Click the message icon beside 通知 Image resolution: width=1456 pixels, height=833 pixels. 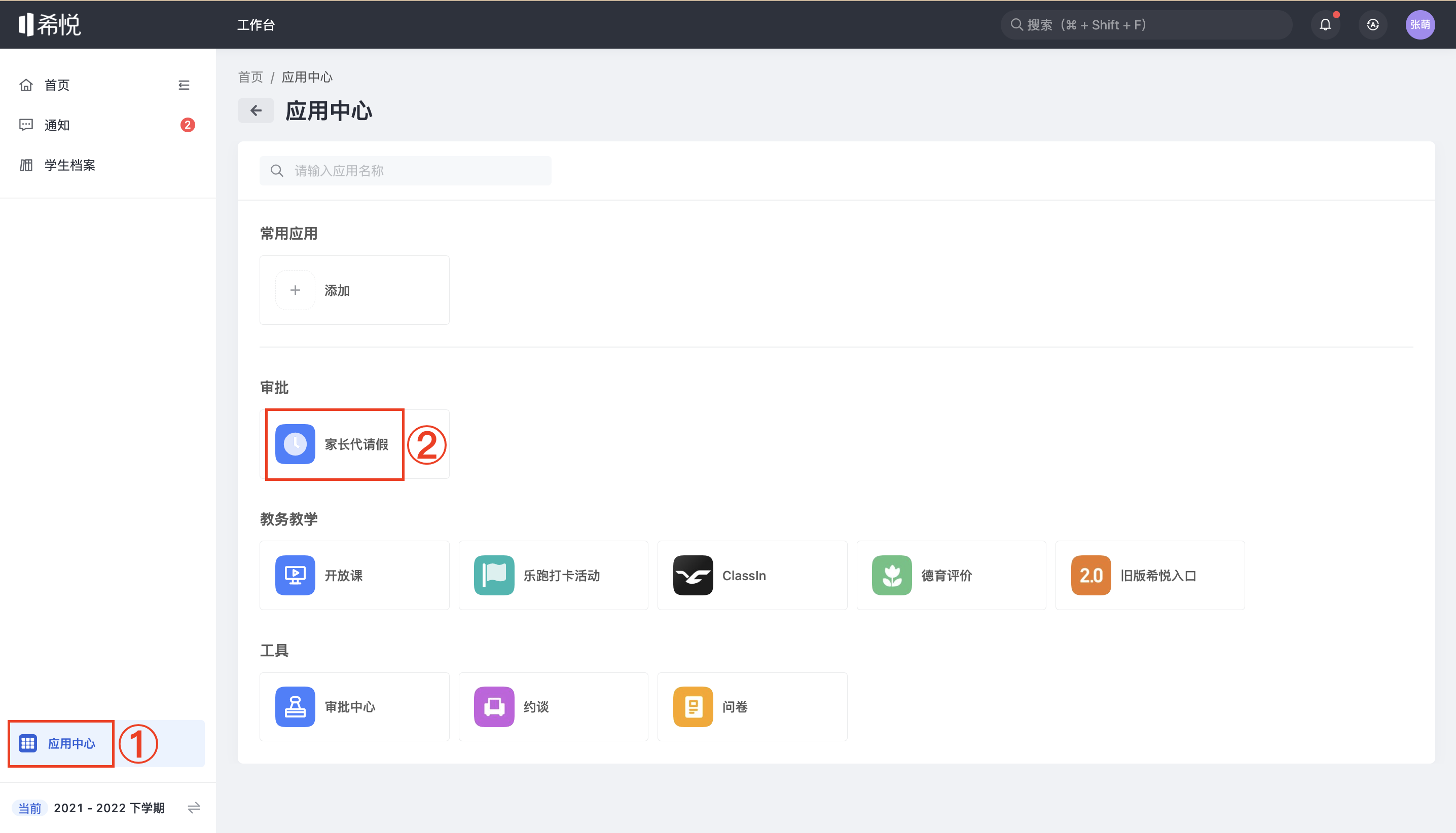coord(26,125)
